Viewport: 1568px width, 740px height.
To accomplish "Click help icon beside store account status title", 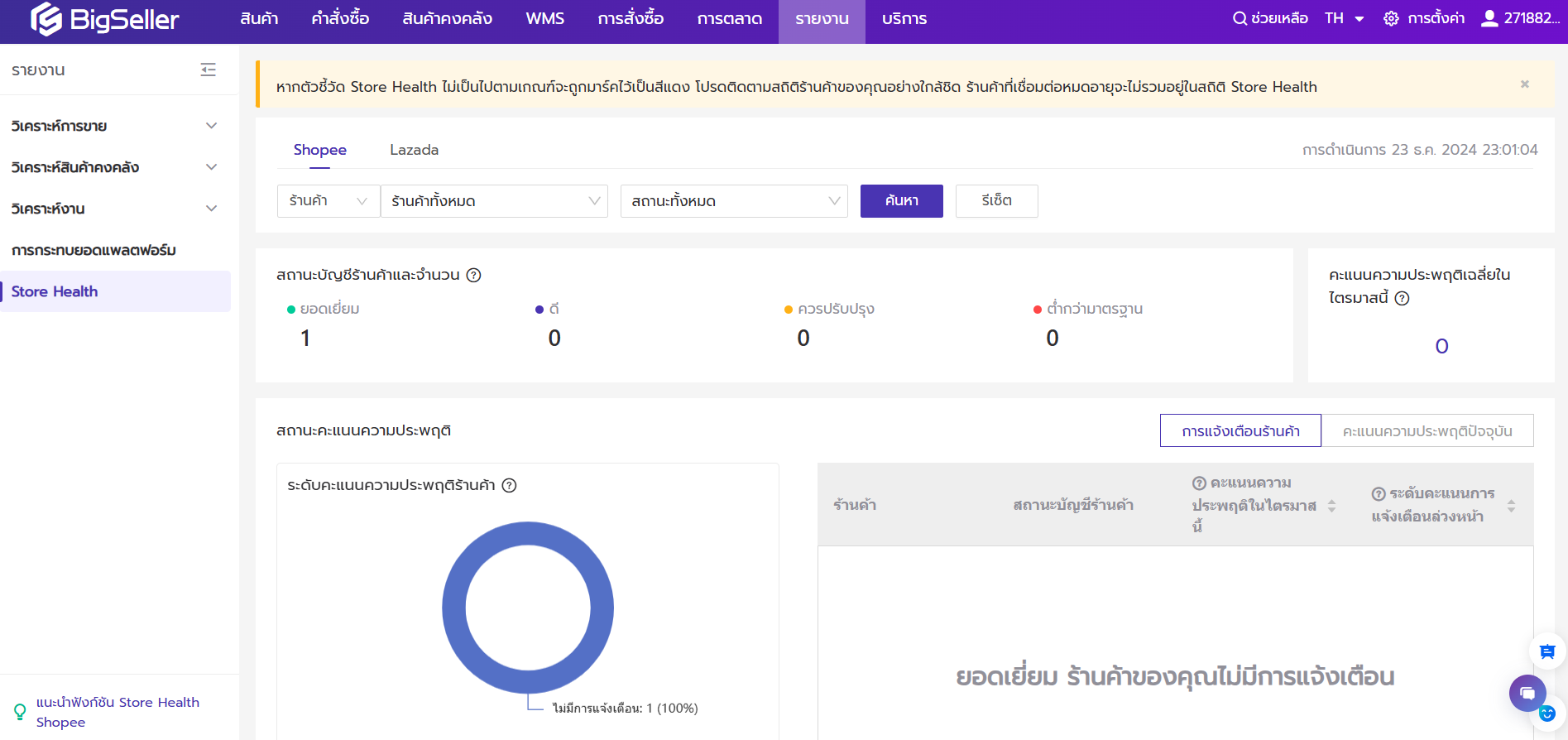I will pyautogui.click(x=473, y=276).
